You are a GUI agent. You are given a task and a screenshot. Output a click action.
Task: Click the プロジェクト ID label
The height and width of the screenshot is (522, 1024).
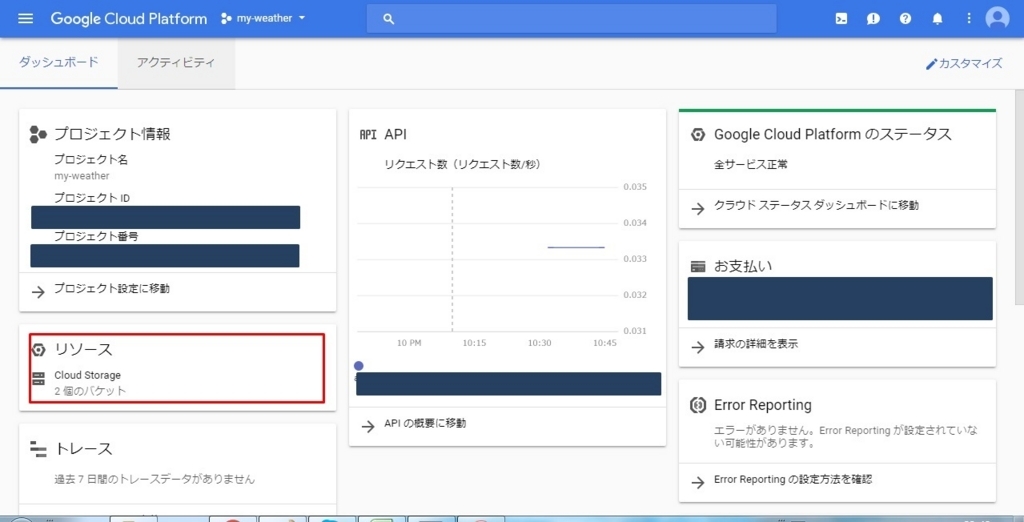click(92, 198)
